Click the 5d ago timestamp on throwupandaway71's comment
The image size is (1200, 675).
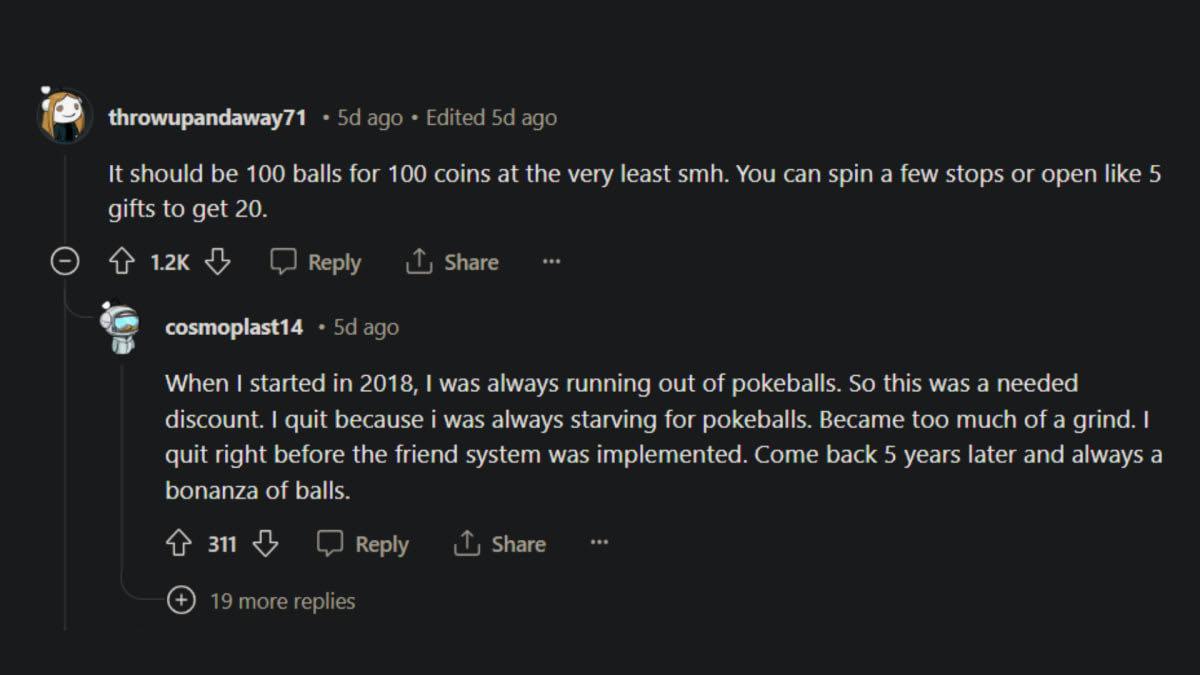click(370, 118)
